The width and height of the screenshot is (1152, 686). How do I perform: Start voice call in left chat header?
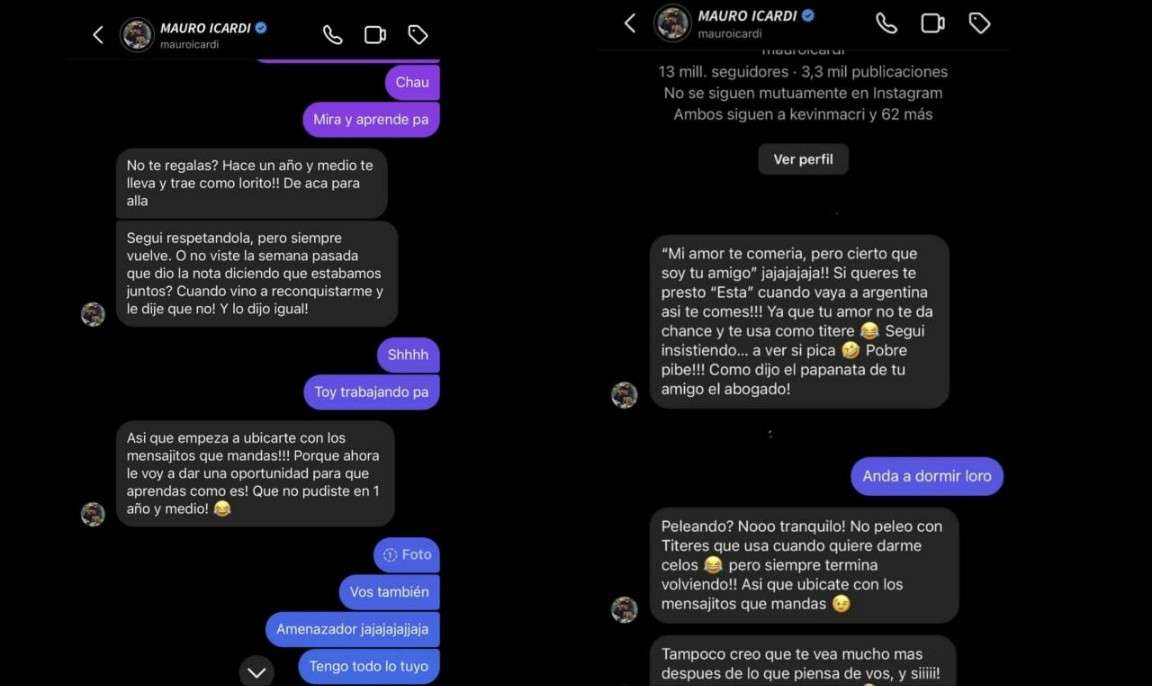coord(333,35)
